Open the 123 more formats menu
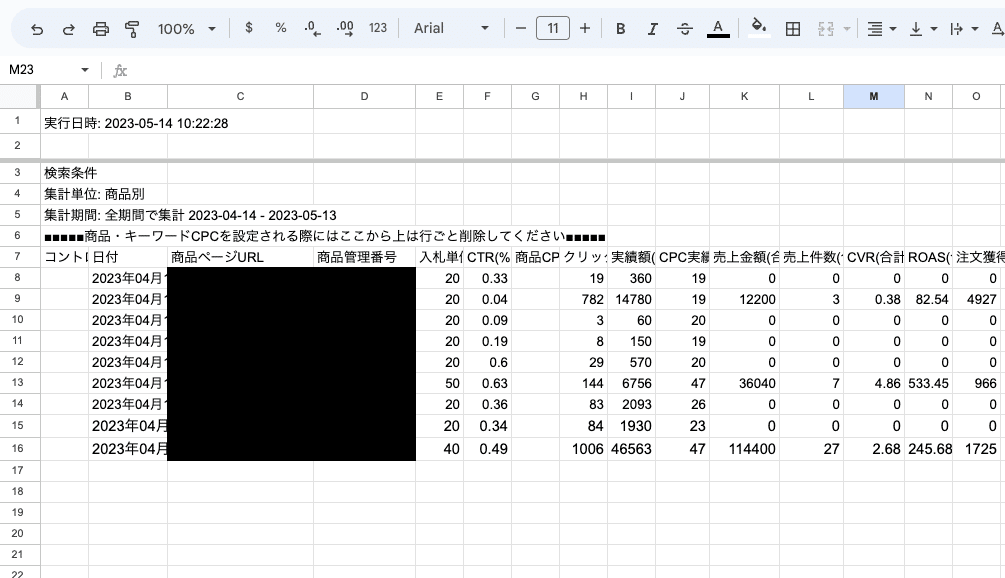The image size is (1005, 578). pyautogui.click(x=378, y=28)
